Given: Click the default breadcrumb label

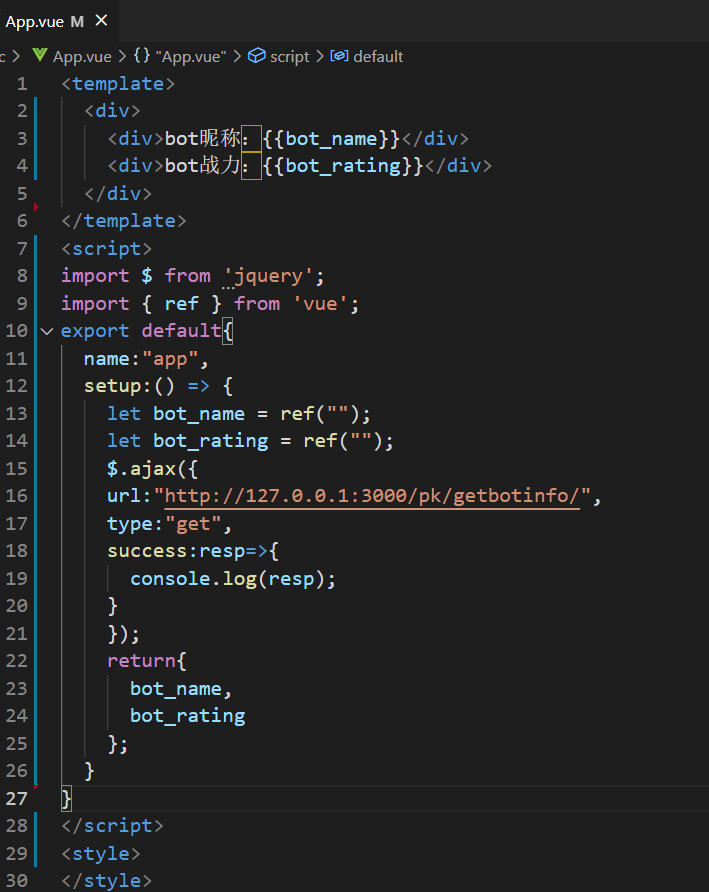Looking at the screenshot, I should point(378,57).
